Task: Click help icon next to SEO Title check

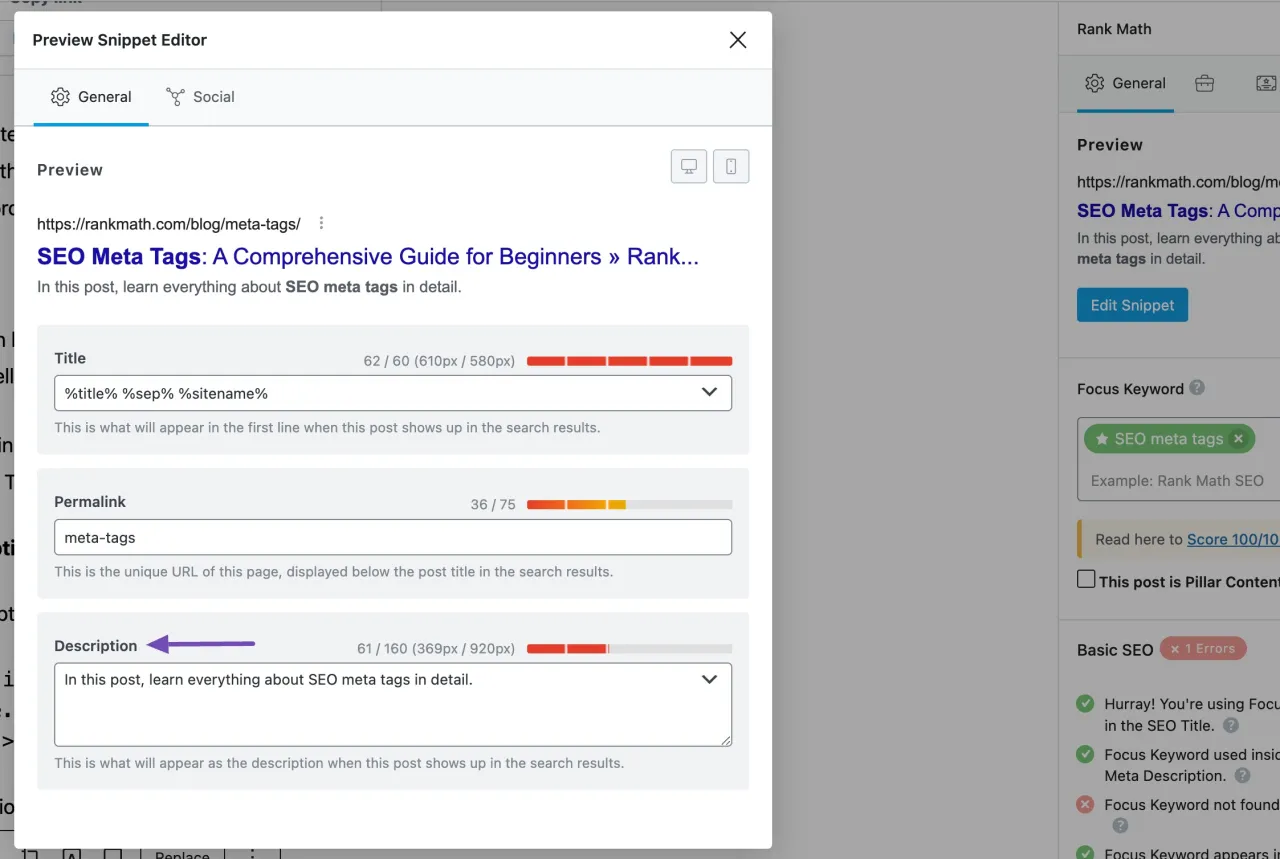Action: [1231, 726]
